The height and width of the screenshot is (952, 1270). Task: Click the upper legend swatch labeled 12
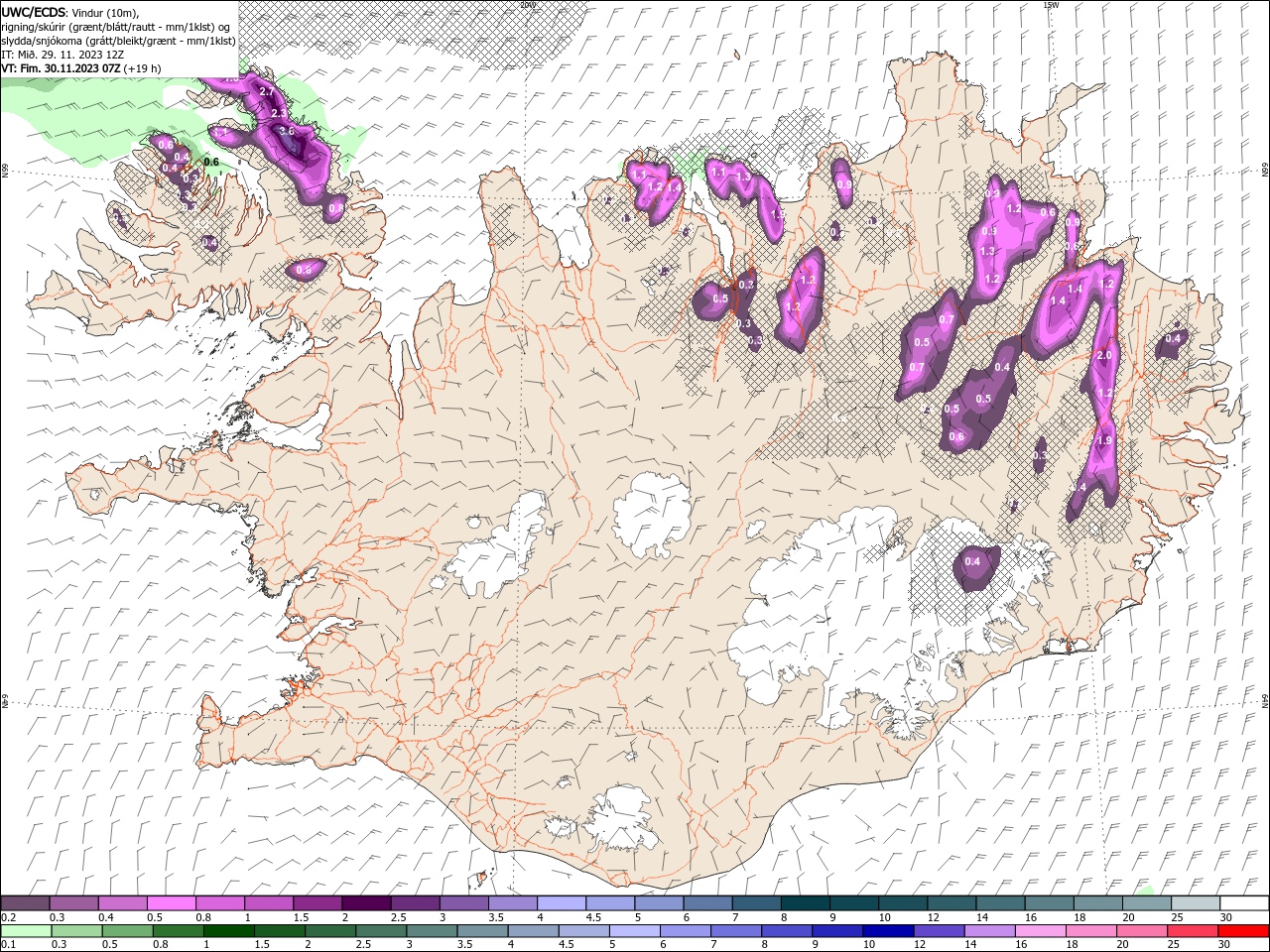point(952,903)
